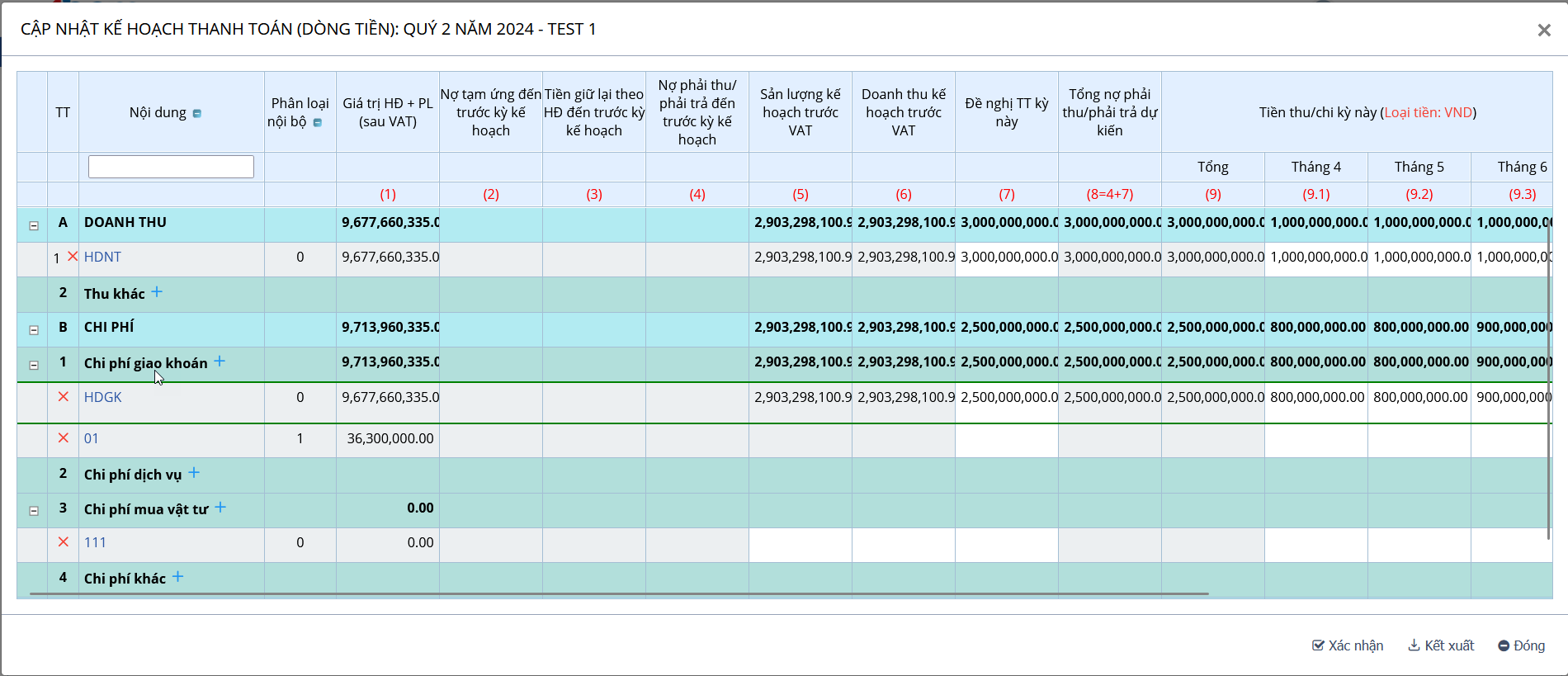This screenshot has height=676, width=1568.
Task: Click the Nội dung search input box
Action: [x=171, y=167]
